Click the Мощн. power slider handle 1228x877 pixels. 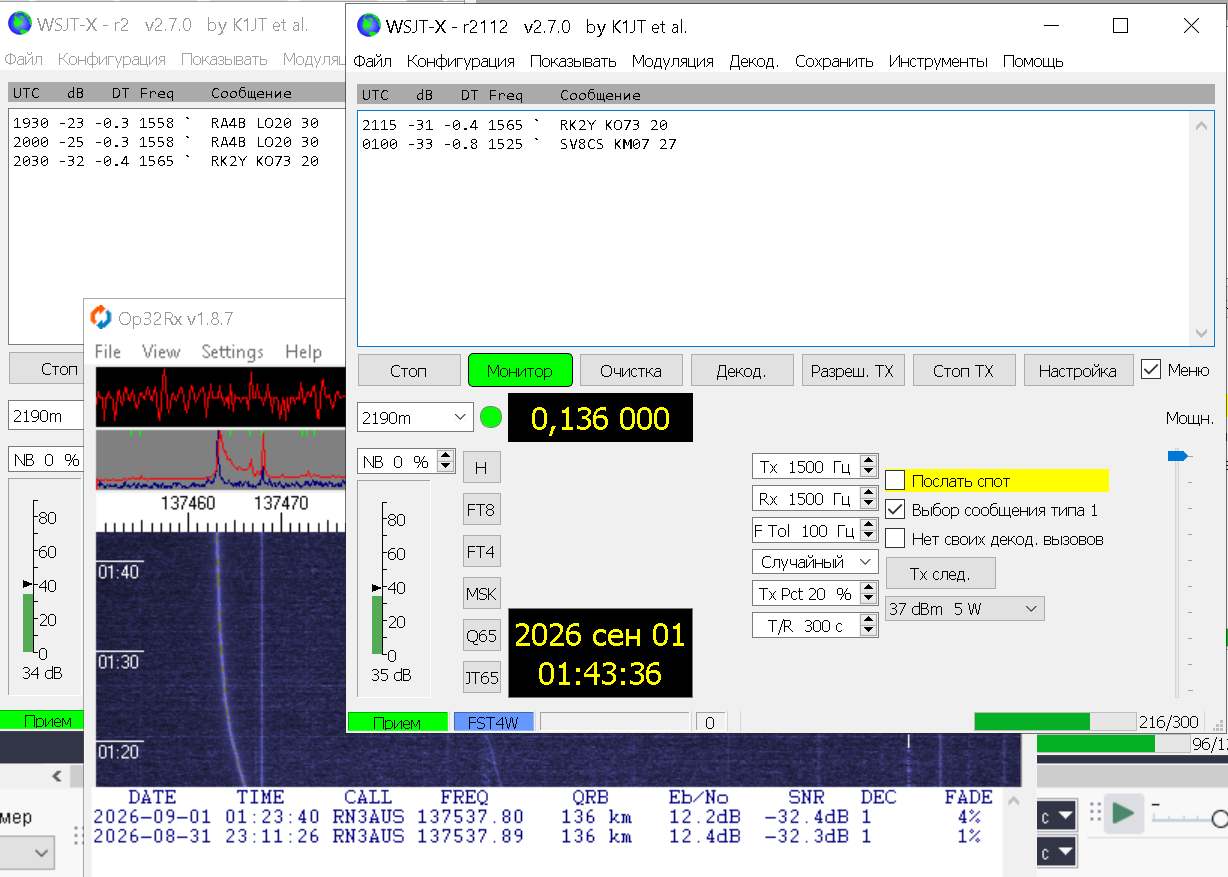click(x=1178, y=456)
